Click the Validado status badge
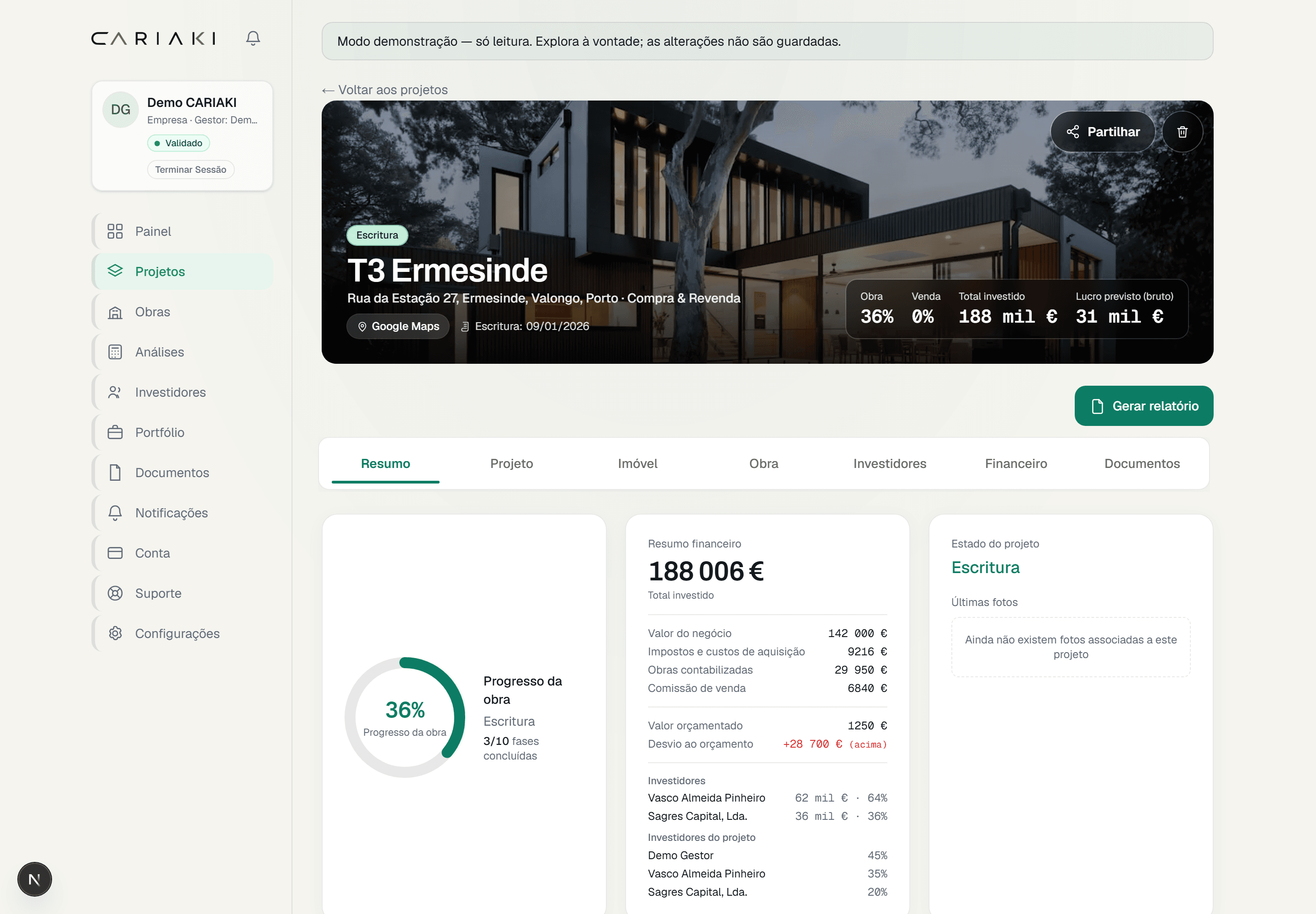Screen dimensions: 1316x914 pyautogui.click(x=178, y=143)
